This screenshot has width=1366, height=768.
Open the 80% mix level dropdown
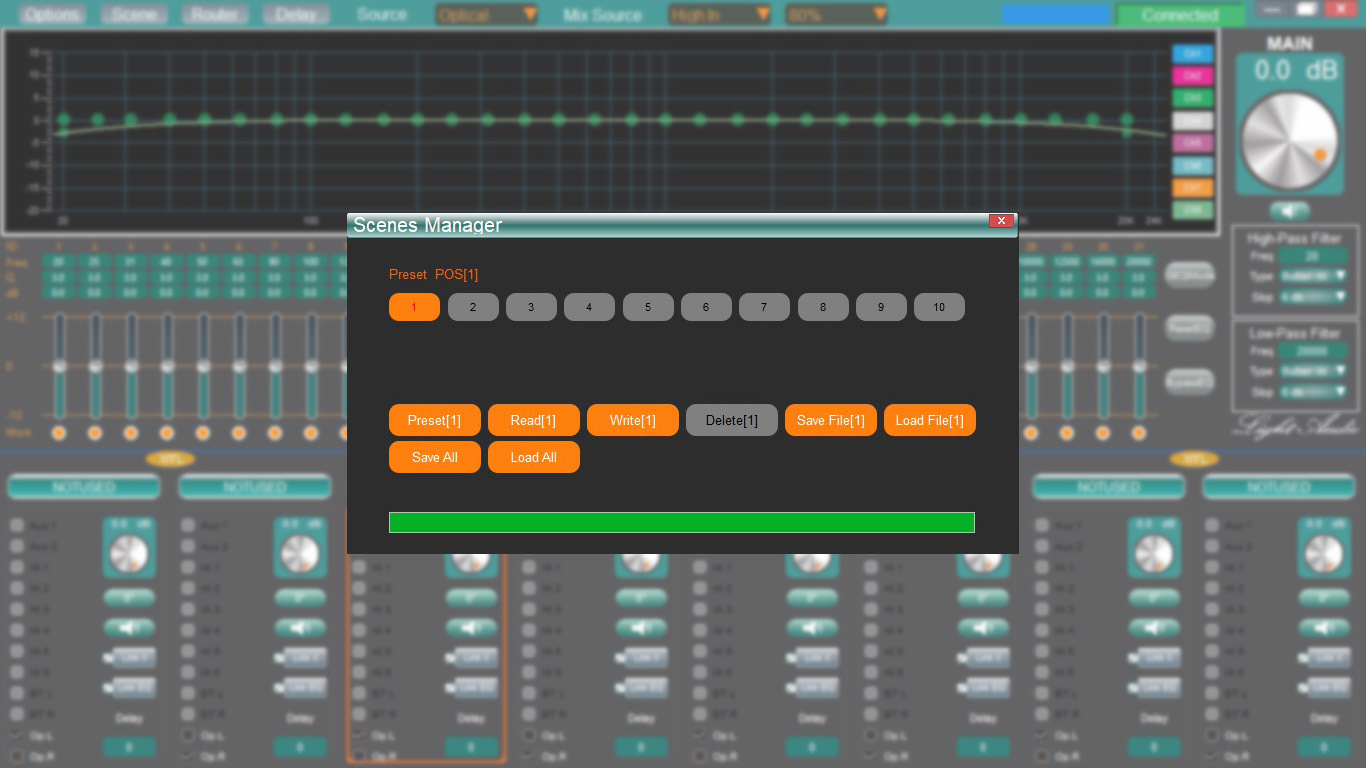point(837,15)
